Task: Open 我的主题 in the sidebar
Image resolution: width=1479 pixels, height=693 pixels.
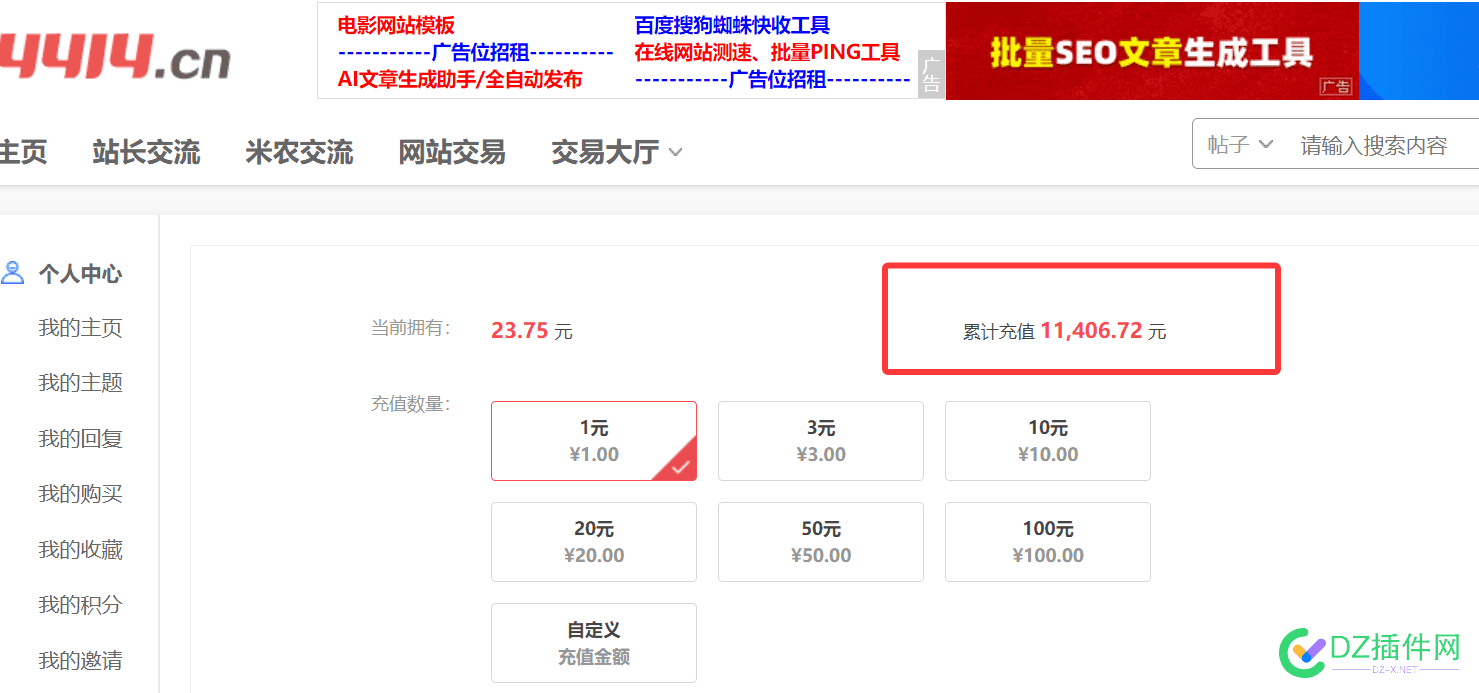Action: coord(80,383)
